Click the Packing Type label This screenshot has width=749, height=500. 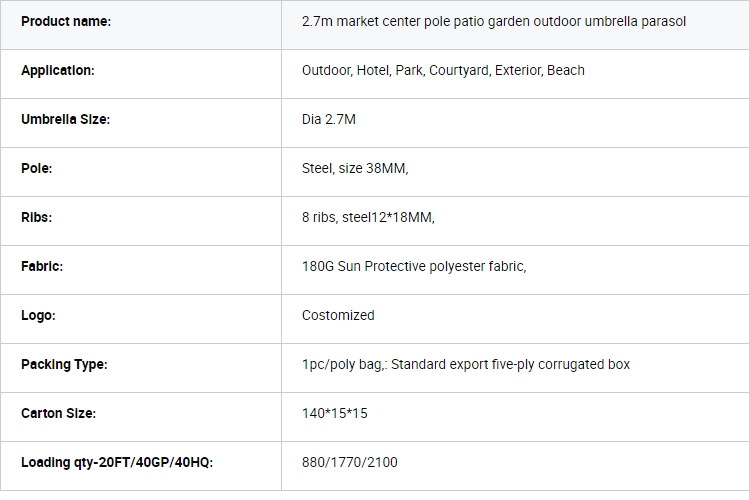click(x=64, y=365)
